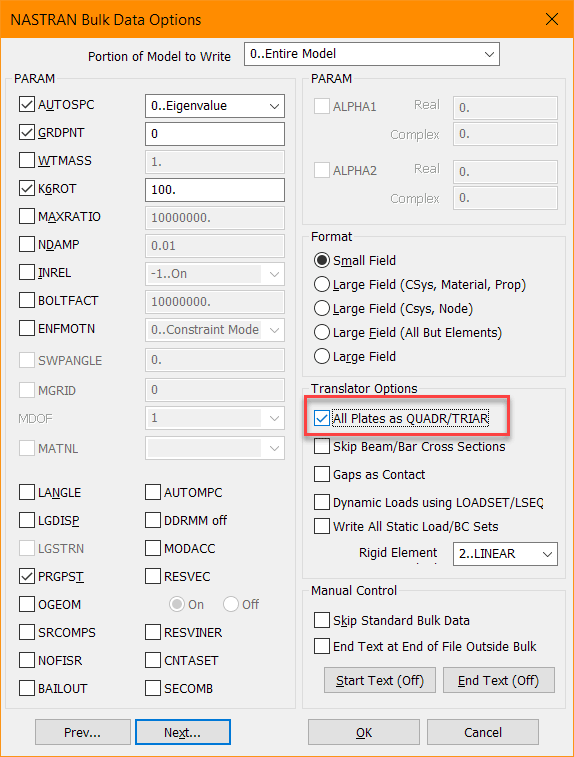Check the LGDISP option

click(x=27, y=520)
